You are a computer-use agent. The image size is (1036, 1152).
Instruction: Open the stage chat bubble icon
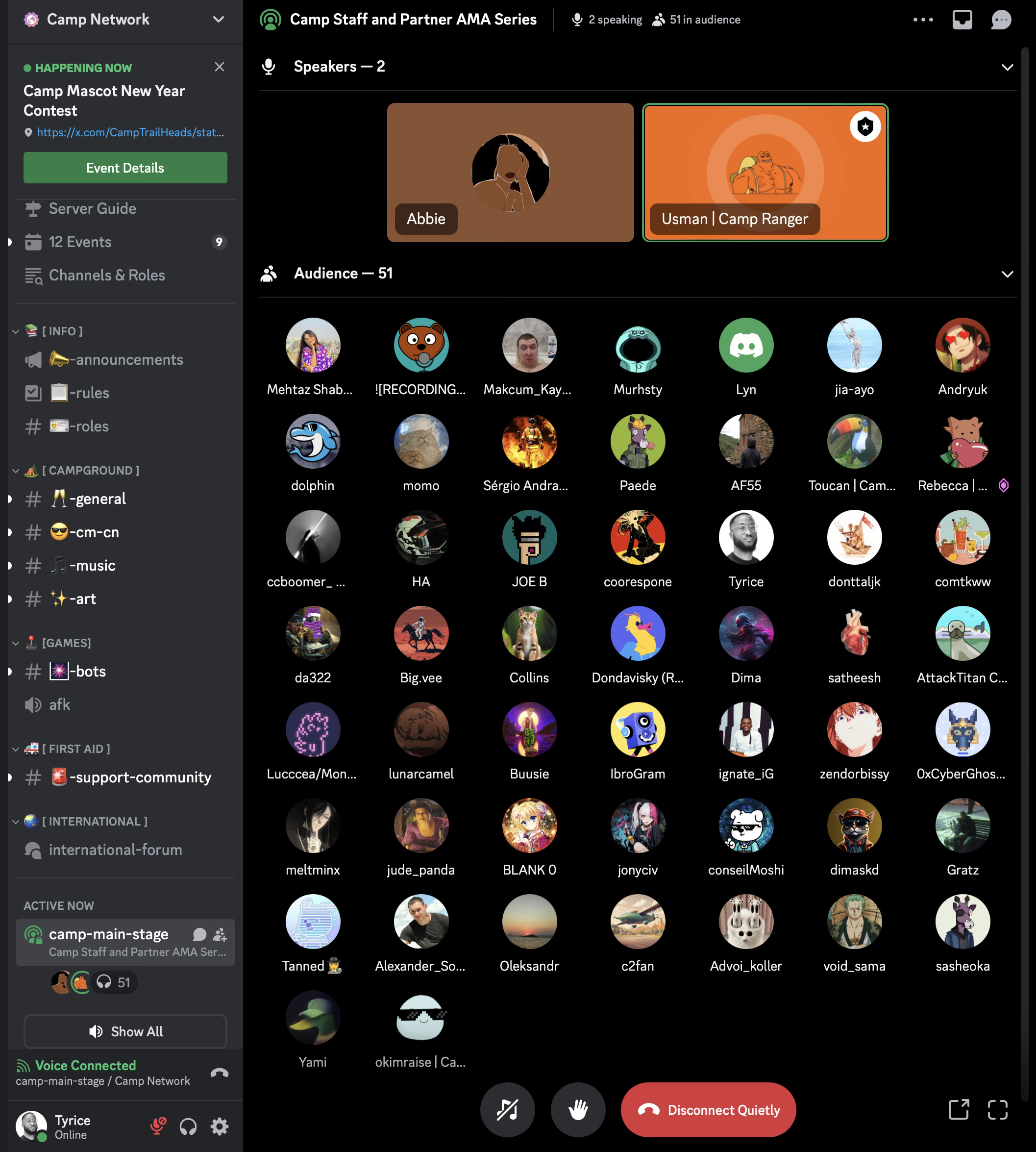(x=1000, y=19)
